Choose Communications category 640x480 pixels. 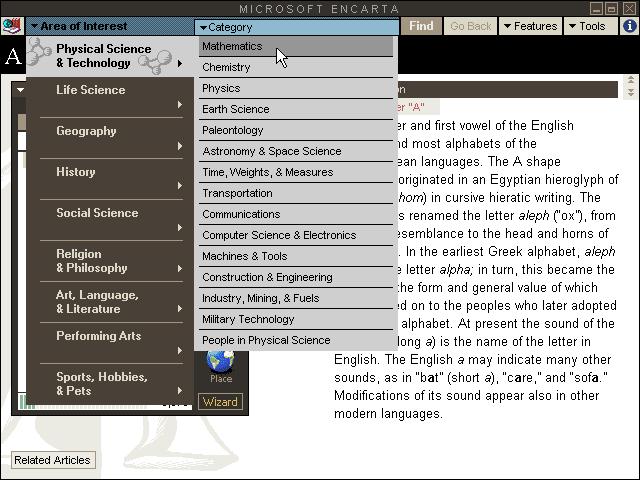[x=296, y=214]
